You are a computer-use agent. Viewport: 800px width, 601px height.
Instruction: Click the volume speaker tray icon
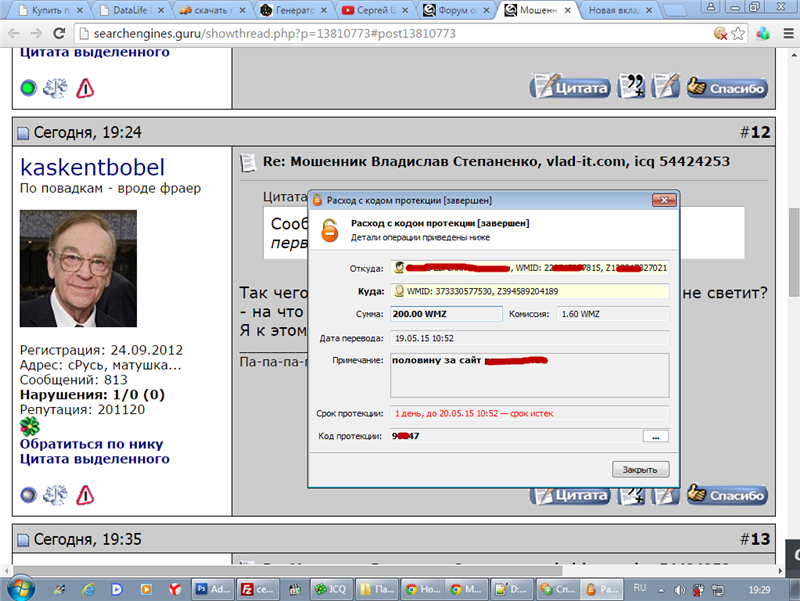click(x=679, y=590)
